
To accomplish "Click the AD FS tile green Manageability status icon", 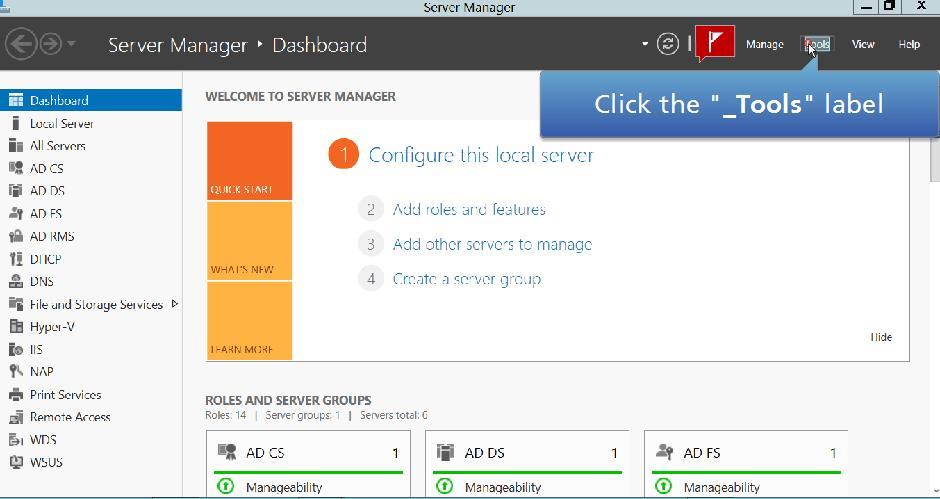I will click(663, 485).
